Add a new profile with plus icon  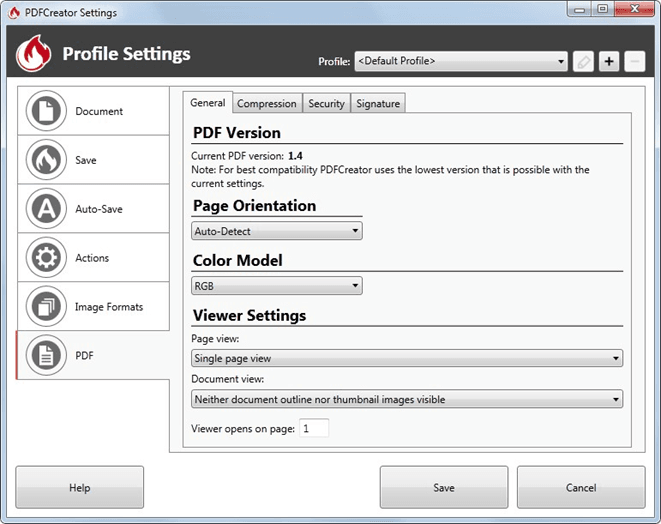(609, 62)
